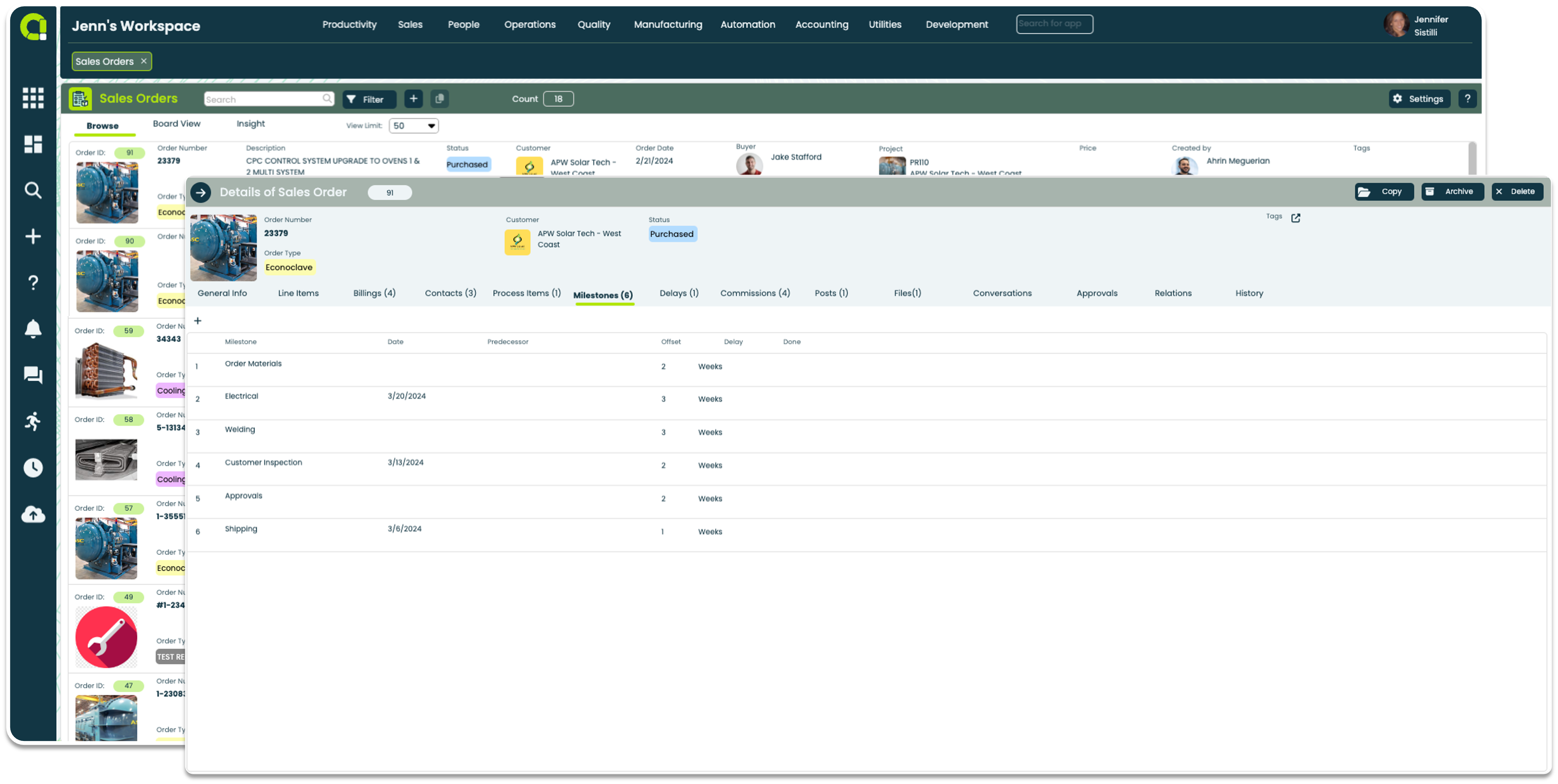Open the Billings (4) tab
Screen dimensions: 1558x784
tap(374, 293)
